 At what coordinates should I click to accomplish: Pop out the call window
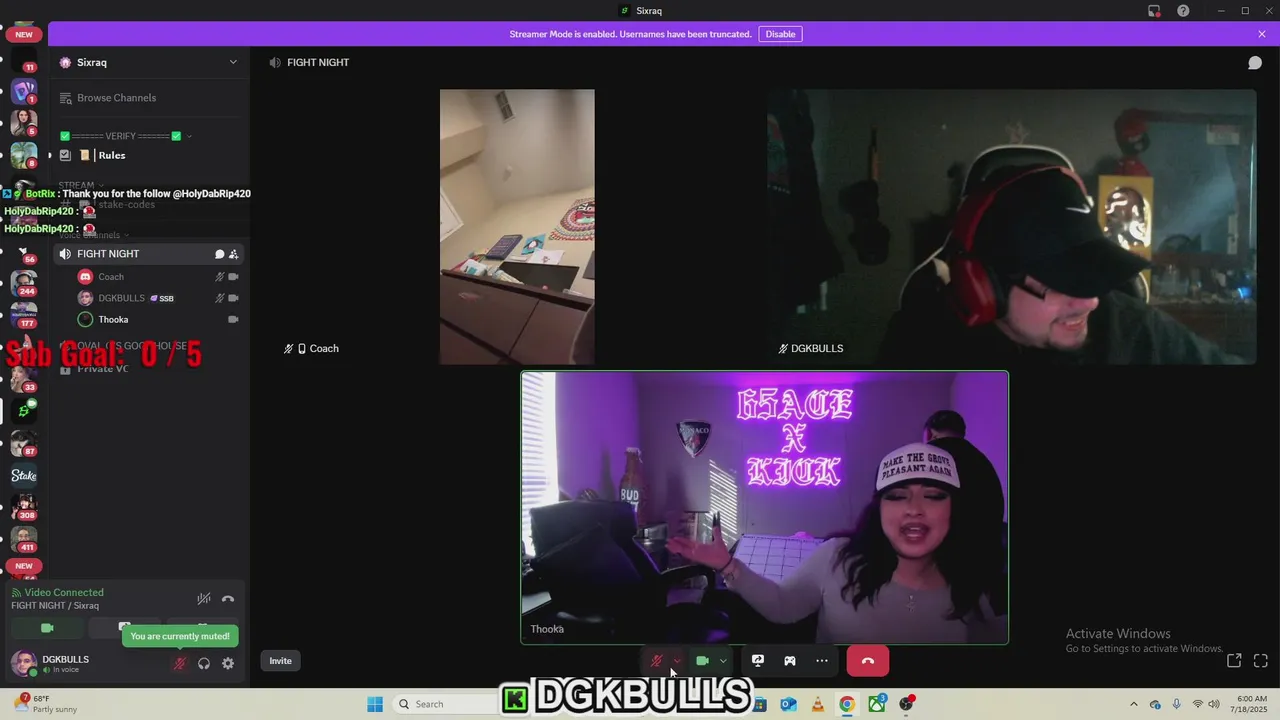[1234, 661]
